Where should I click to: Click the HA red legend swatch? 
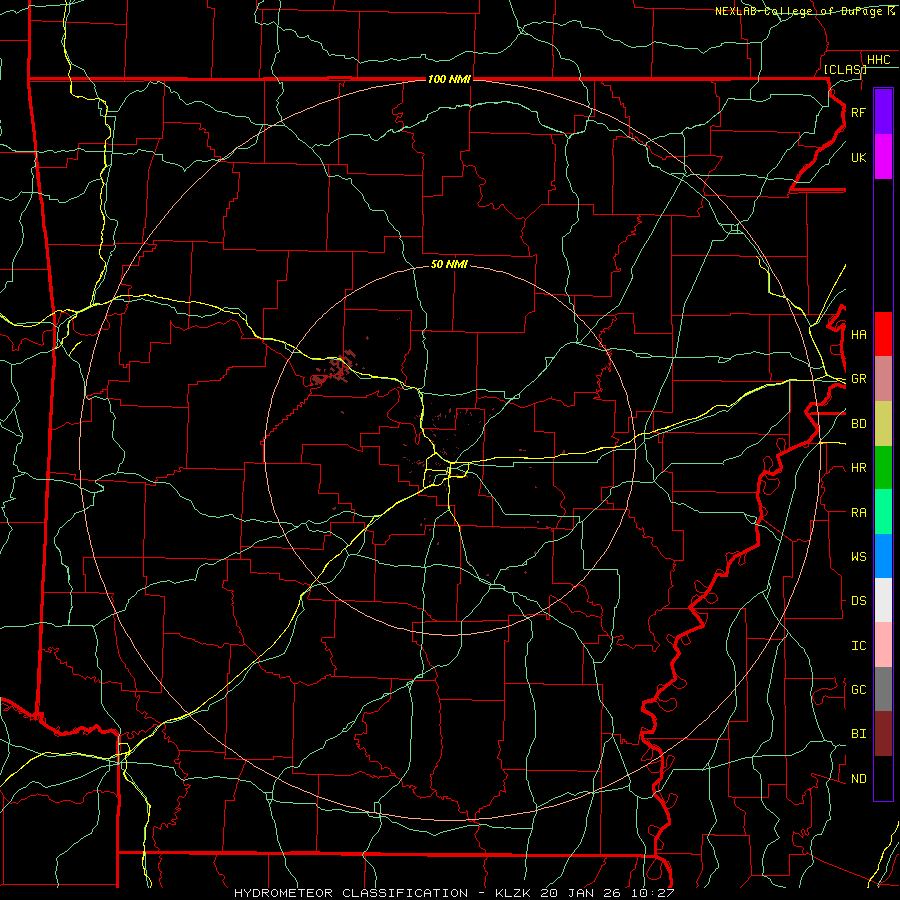(883, 334)
